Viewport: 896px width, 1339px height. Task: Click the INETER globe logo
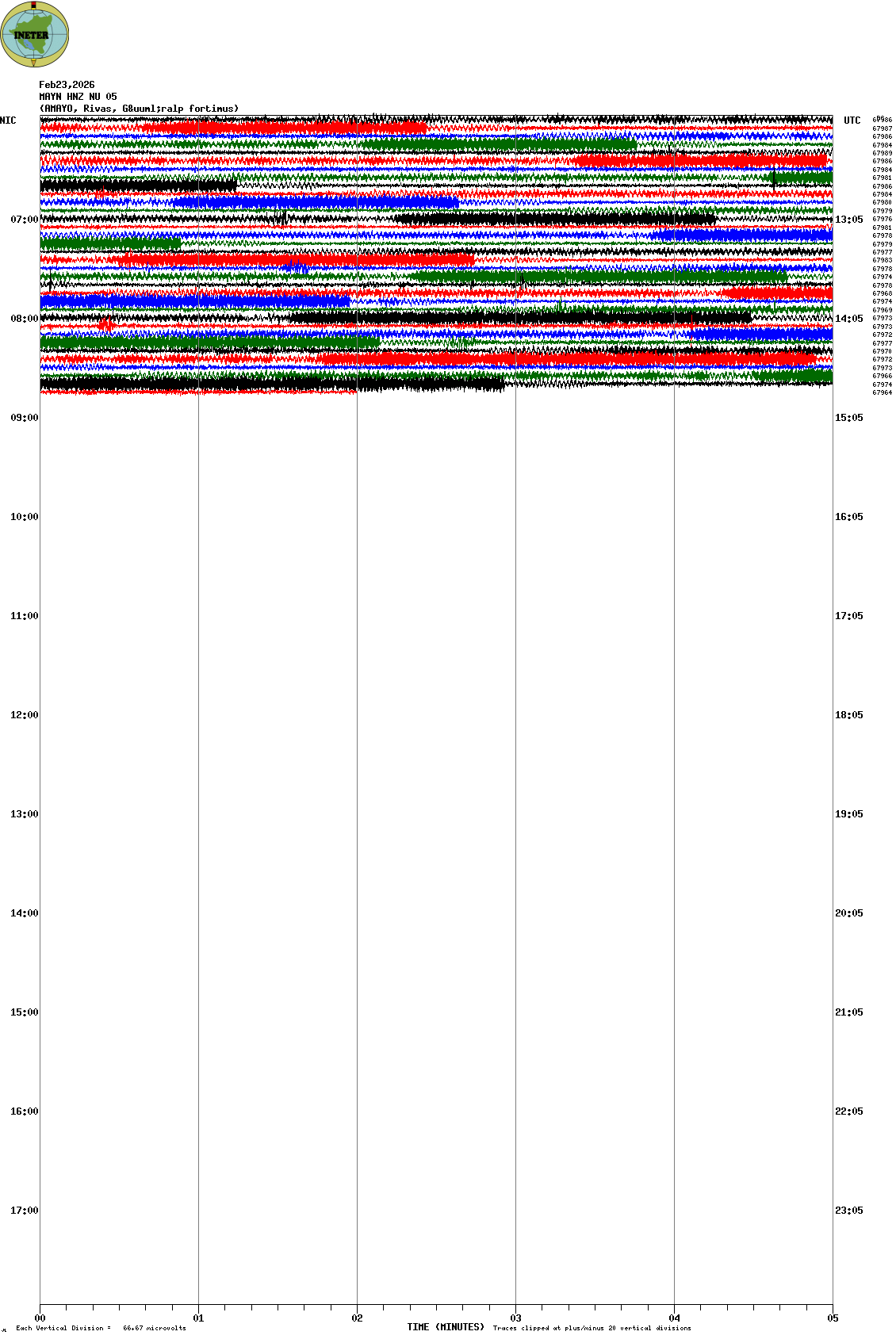(x=35, y=34)
